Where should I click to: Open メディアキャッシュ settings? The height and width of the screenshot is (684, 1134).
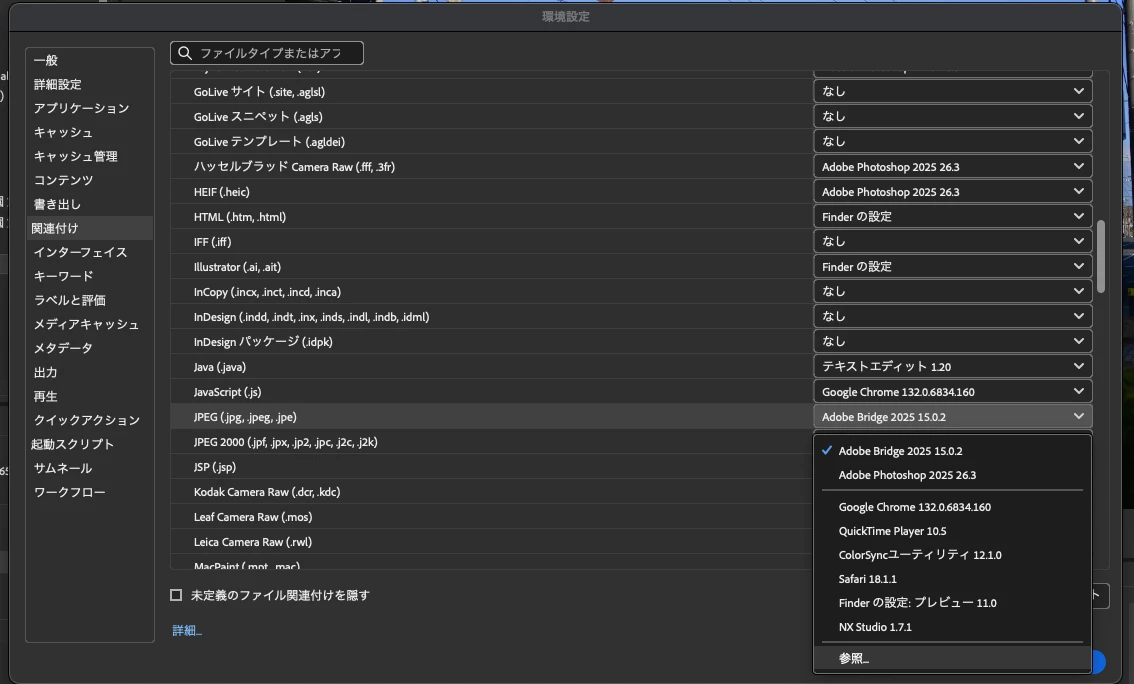tap(86, 324)
